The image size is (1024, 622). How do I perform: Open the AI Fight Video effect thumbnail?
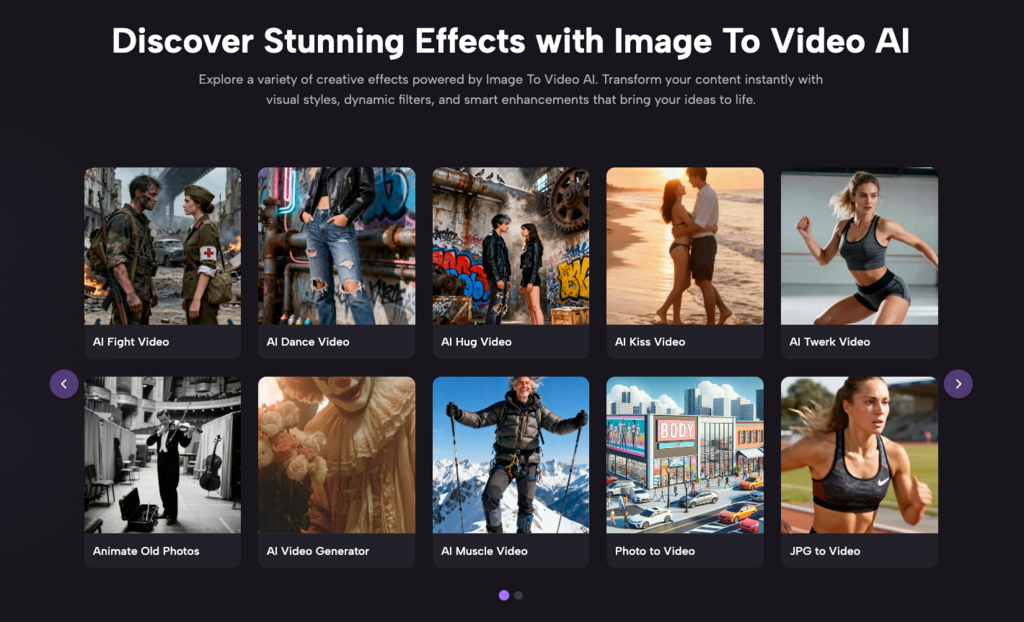162,245
